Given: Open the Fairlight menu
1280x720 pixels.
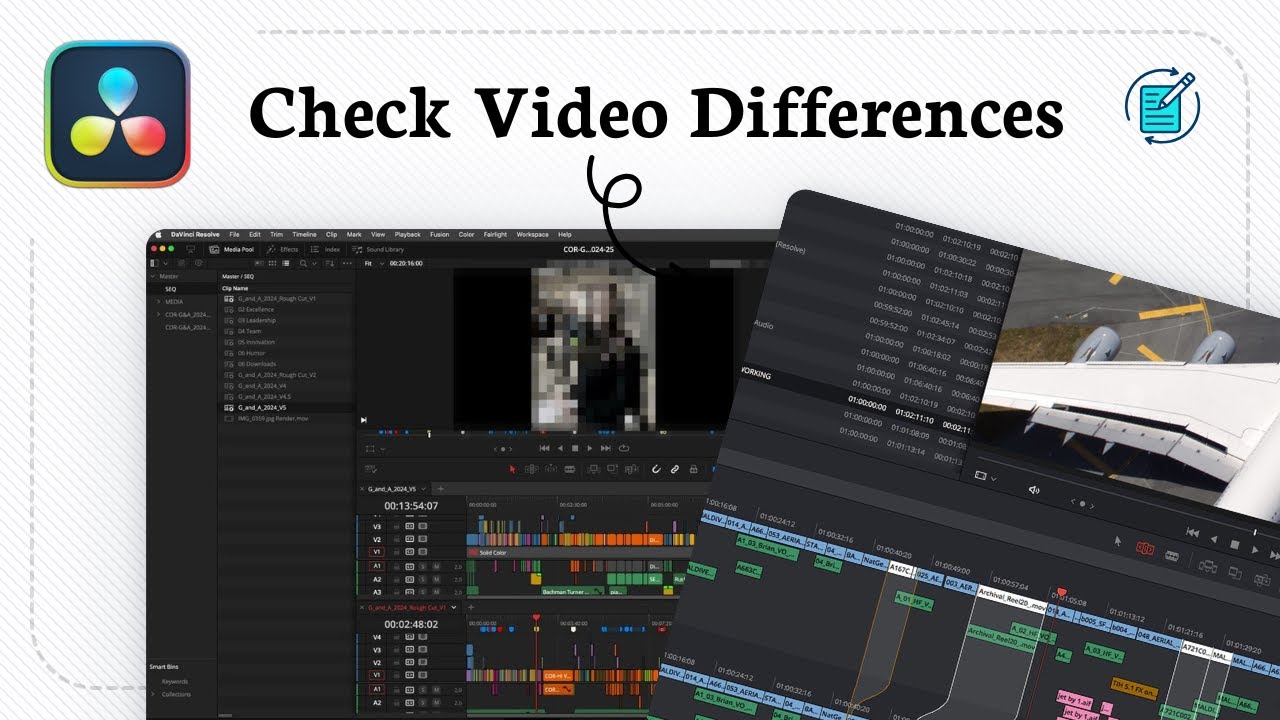Looking at the screenshot, I should point(495,235).
